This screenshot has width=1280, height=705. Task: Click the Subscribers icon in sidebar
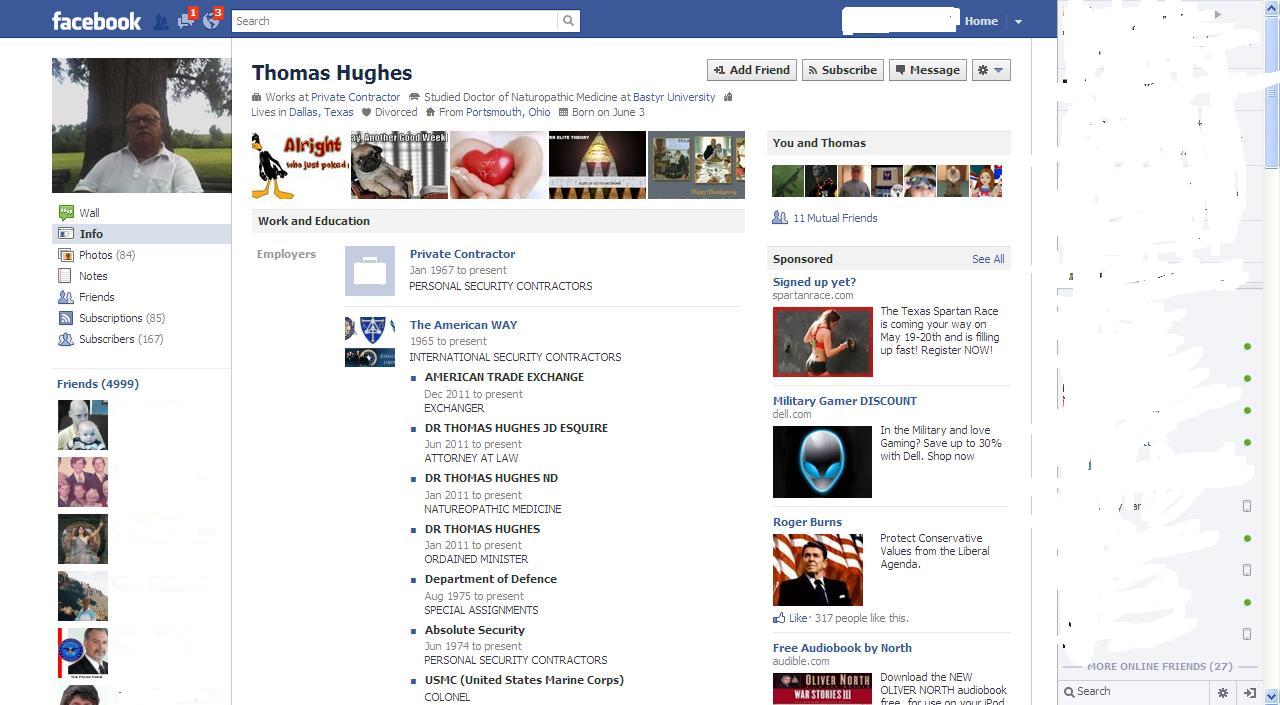tap(66, 339)
